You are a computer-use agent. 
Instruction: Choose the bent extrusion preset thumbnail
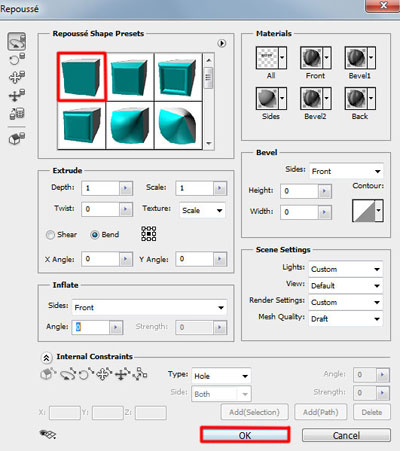tap(130, 125)
